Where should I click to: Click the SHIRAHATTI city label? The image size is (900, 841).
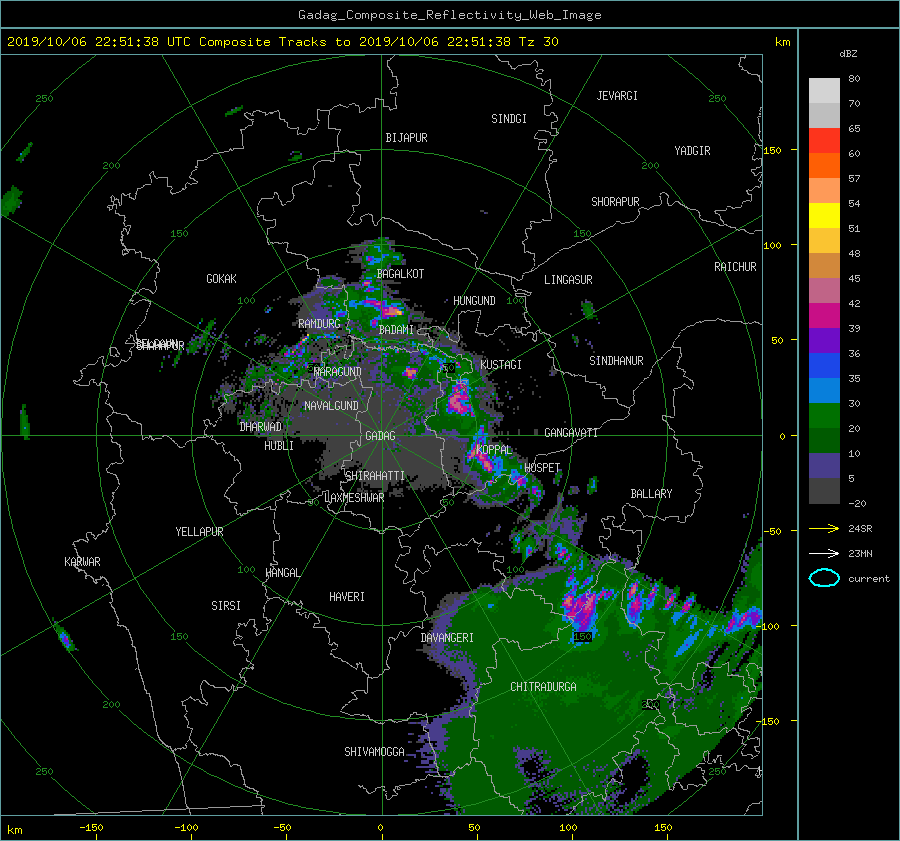tap(375, 476)
